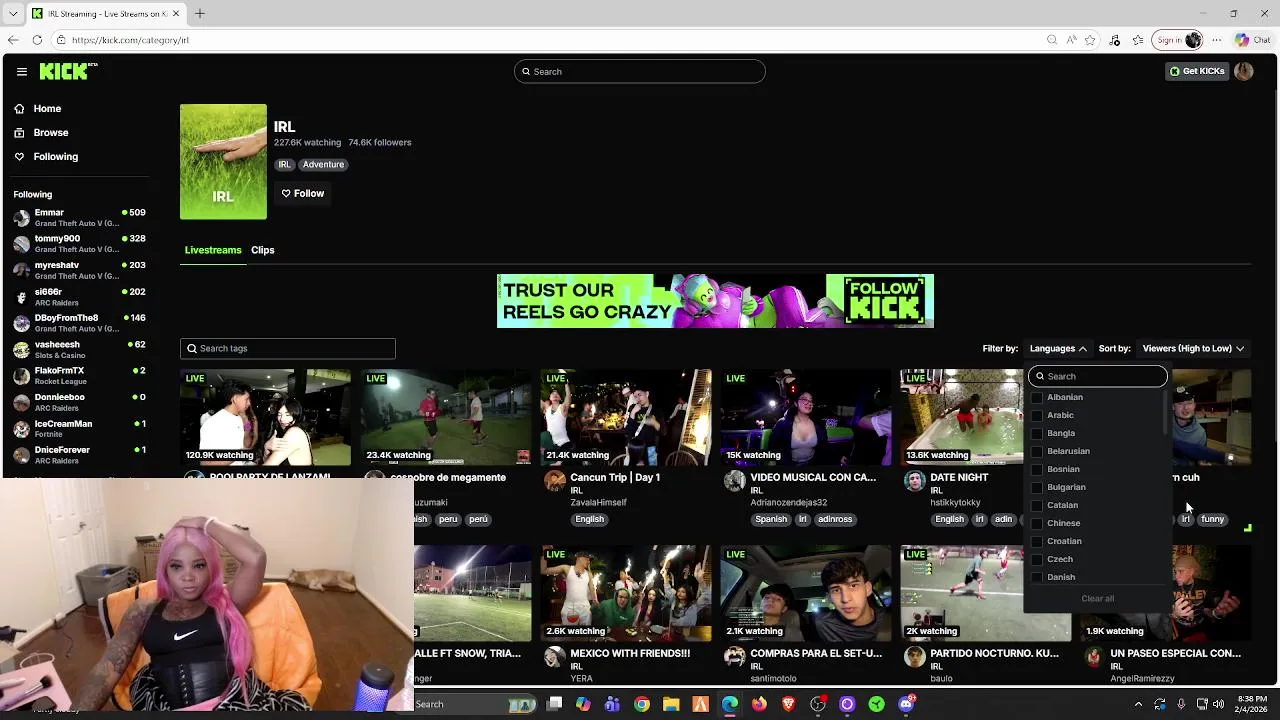Screen dimensions: 1280x720
Task: Open a new browser tab
Action: click(x=199, y=13)
